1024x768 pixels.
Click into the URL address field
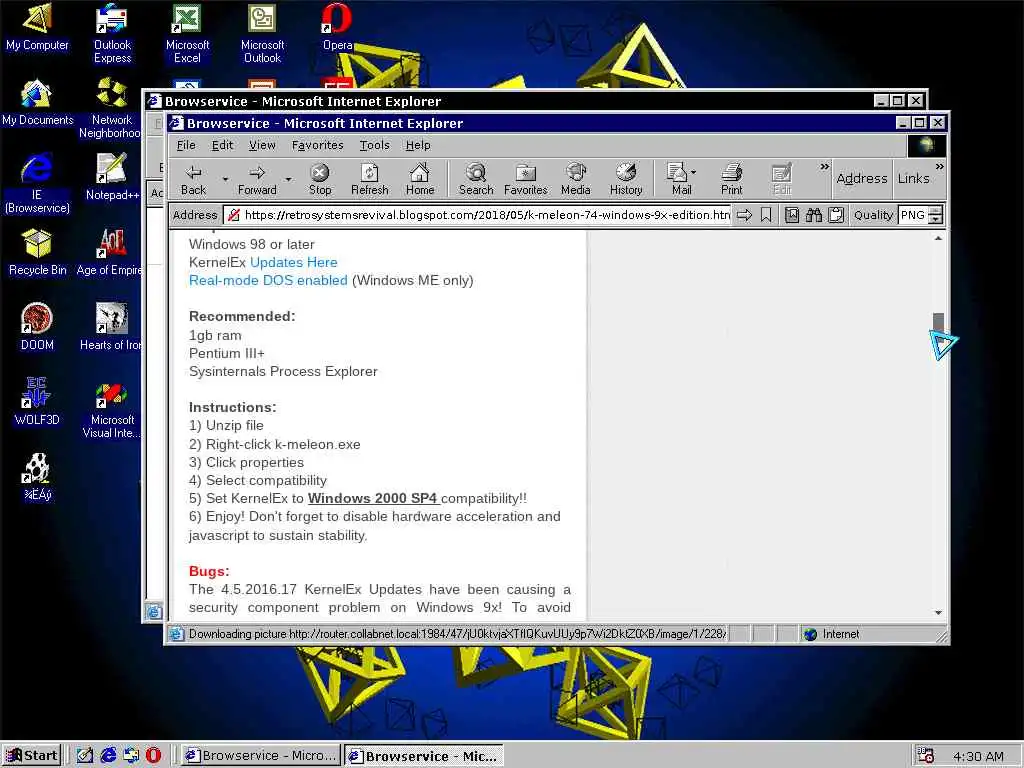click(477, 215)
